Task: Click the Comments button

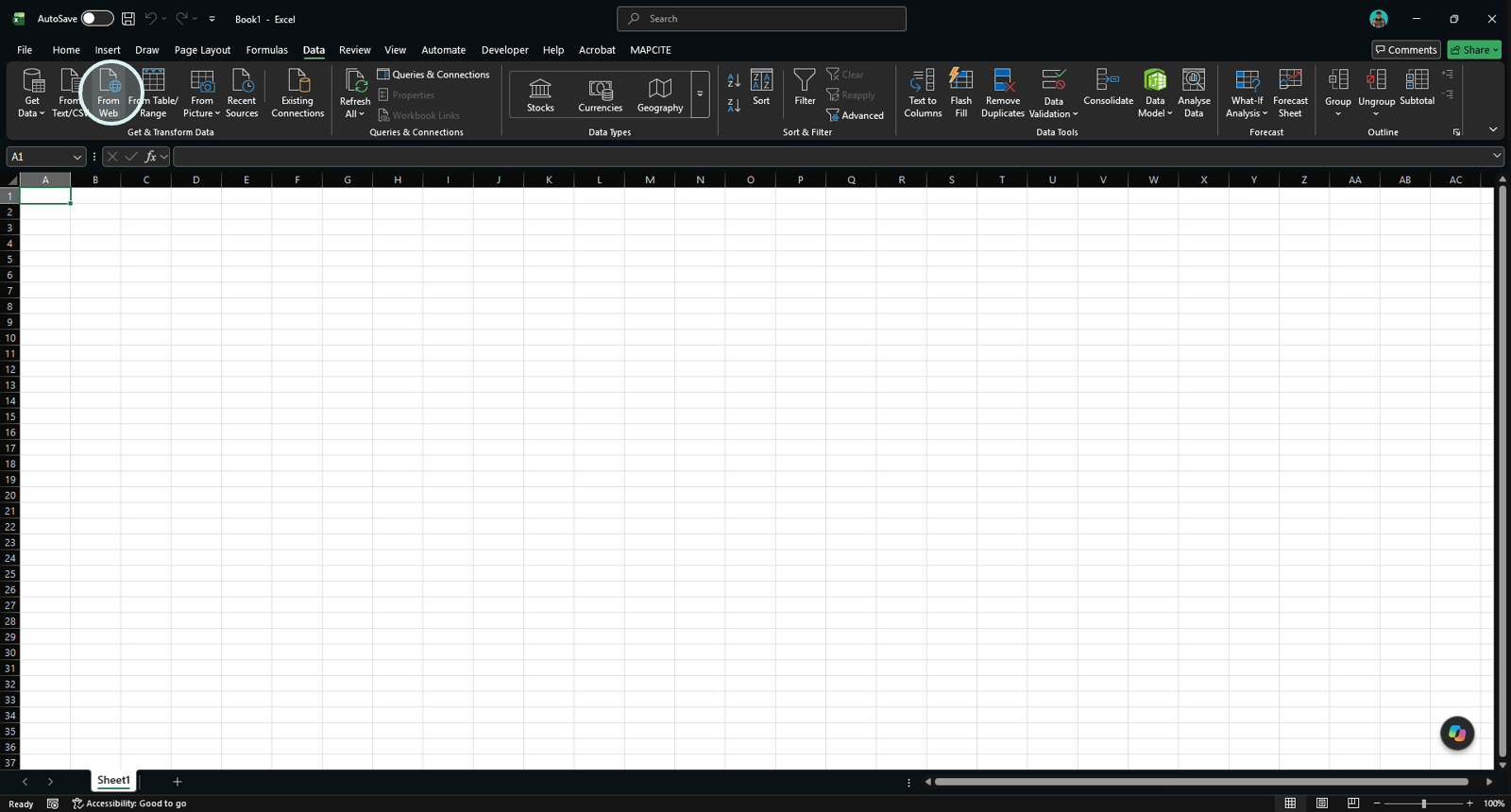Action: coord(1406,50)
